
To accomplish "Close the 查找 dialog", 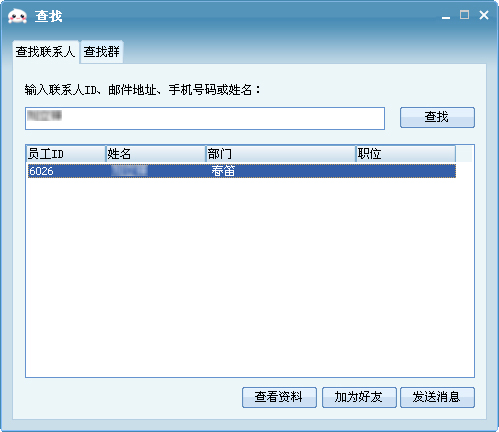I will click(x=484, y=15).
